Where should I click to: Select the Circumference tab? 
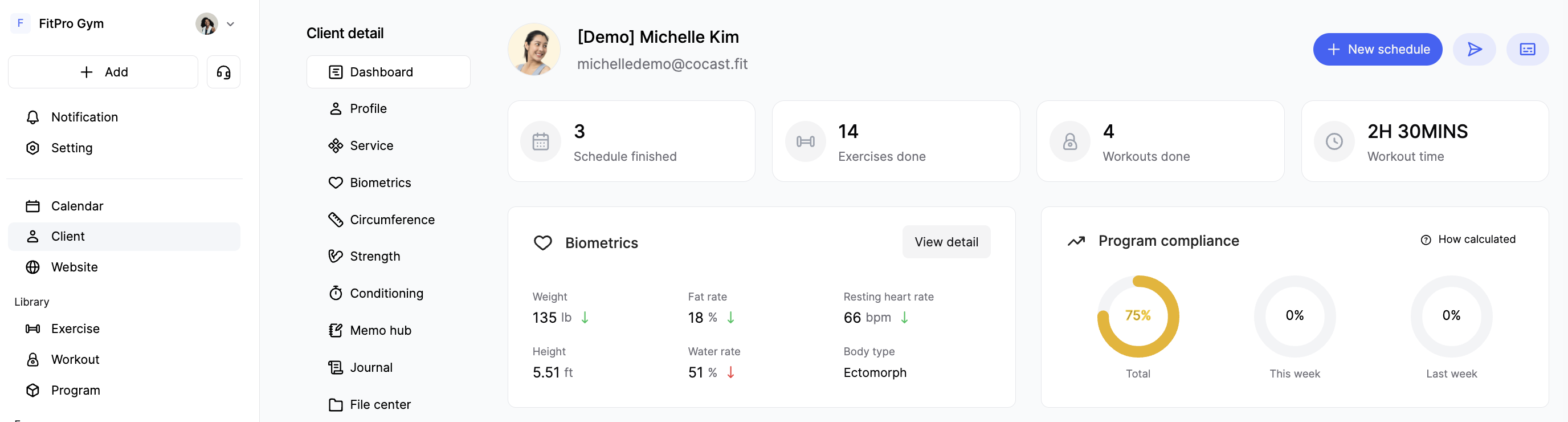[x=391, y=220]
